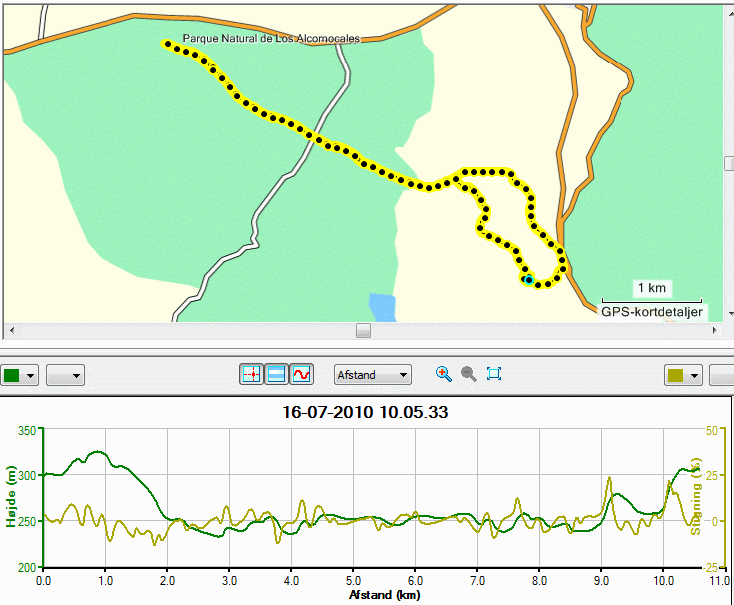Image resolution: width=734 pixels, height=605 pixels.
Task: Click the GPS-kortdetaljer label on map
Action: coord(652,312)
